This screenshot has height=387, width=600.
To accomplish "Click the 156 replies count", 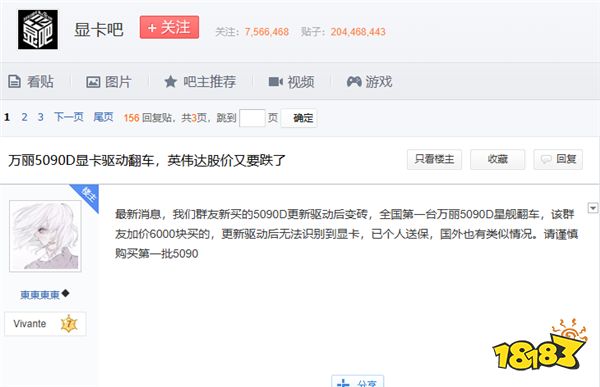I will pyautogui.click(x=131, y=118).
